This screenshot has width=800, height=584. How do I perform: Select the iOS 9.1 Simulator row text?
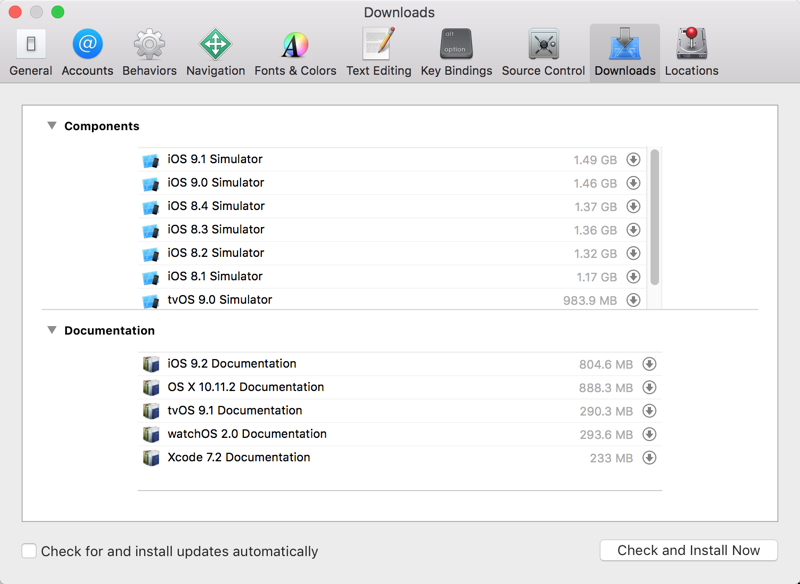(215, 159)
